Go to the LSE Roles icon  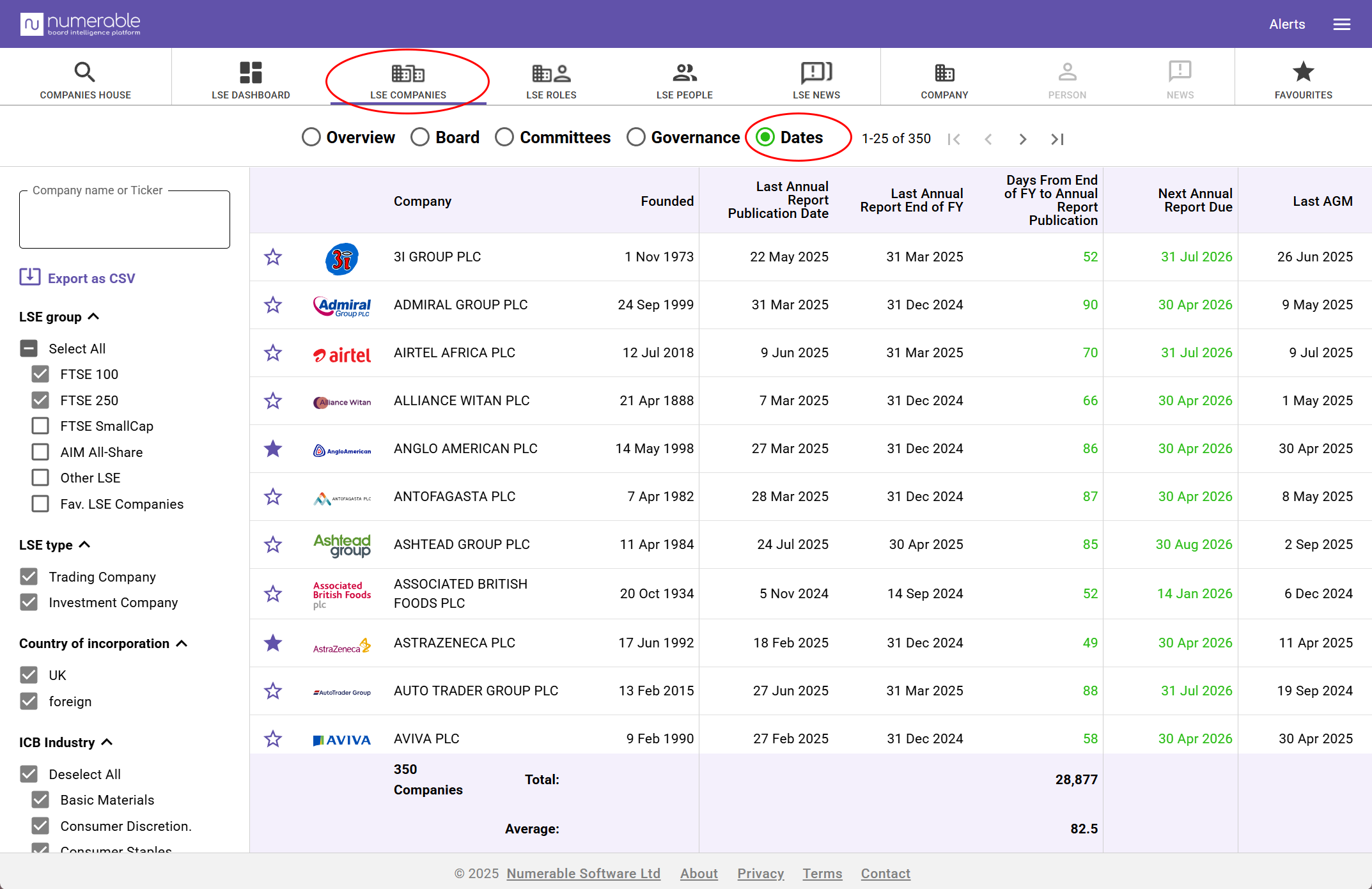(x=550, y=73)
